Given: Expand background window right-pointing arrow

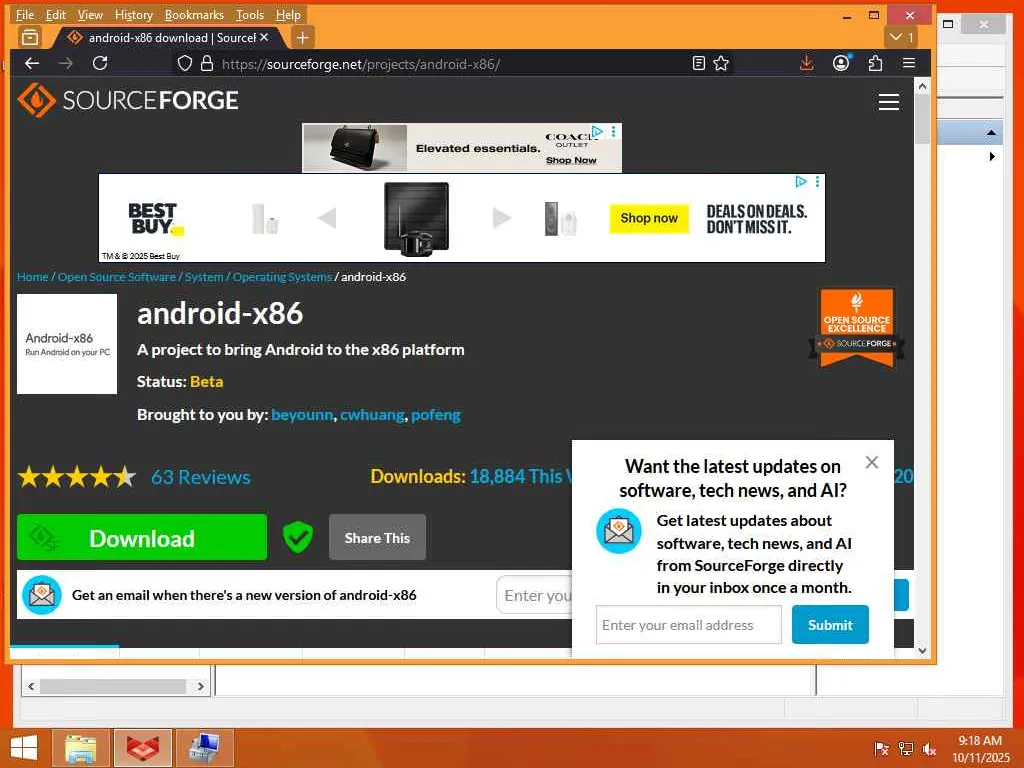Looking at the screenshot, I should [992, 157].
